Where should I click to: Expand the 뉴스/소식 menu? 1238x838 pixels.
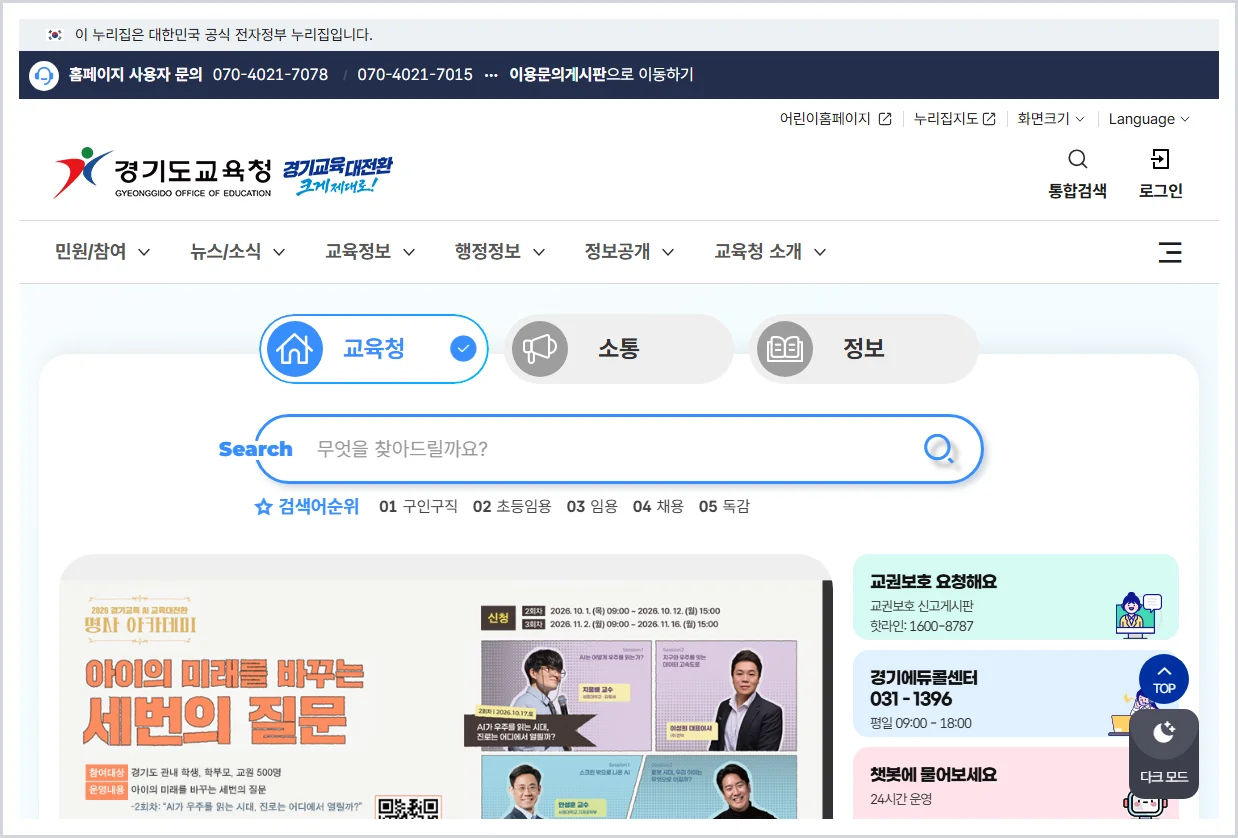click(237, 252)
